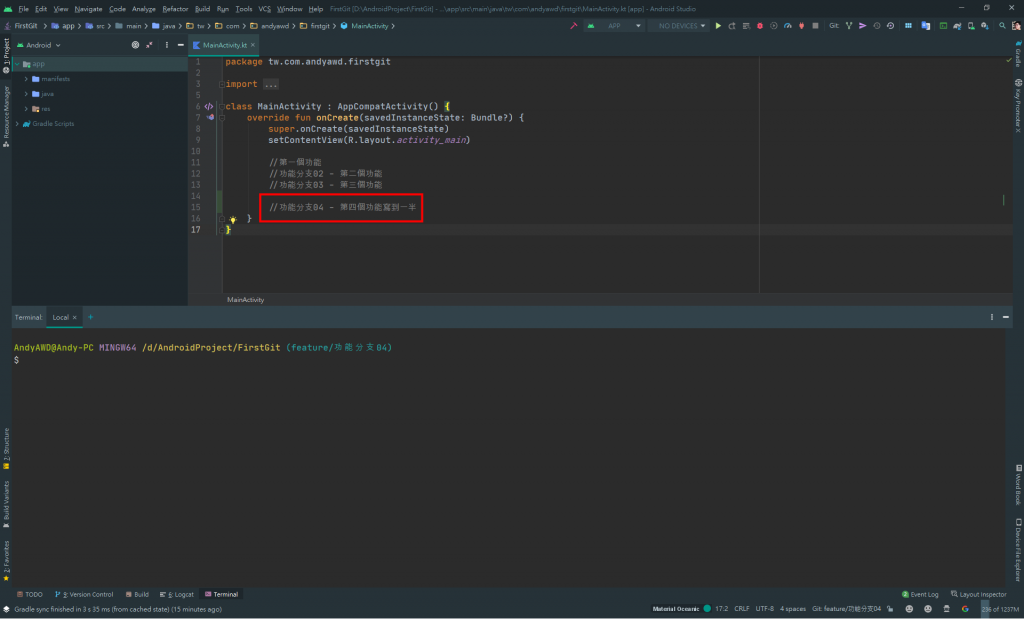This screenshot has width=1024, height=619.
Task: Click the Search Everywhere magnifier icon
Action: pos(1002,26)
